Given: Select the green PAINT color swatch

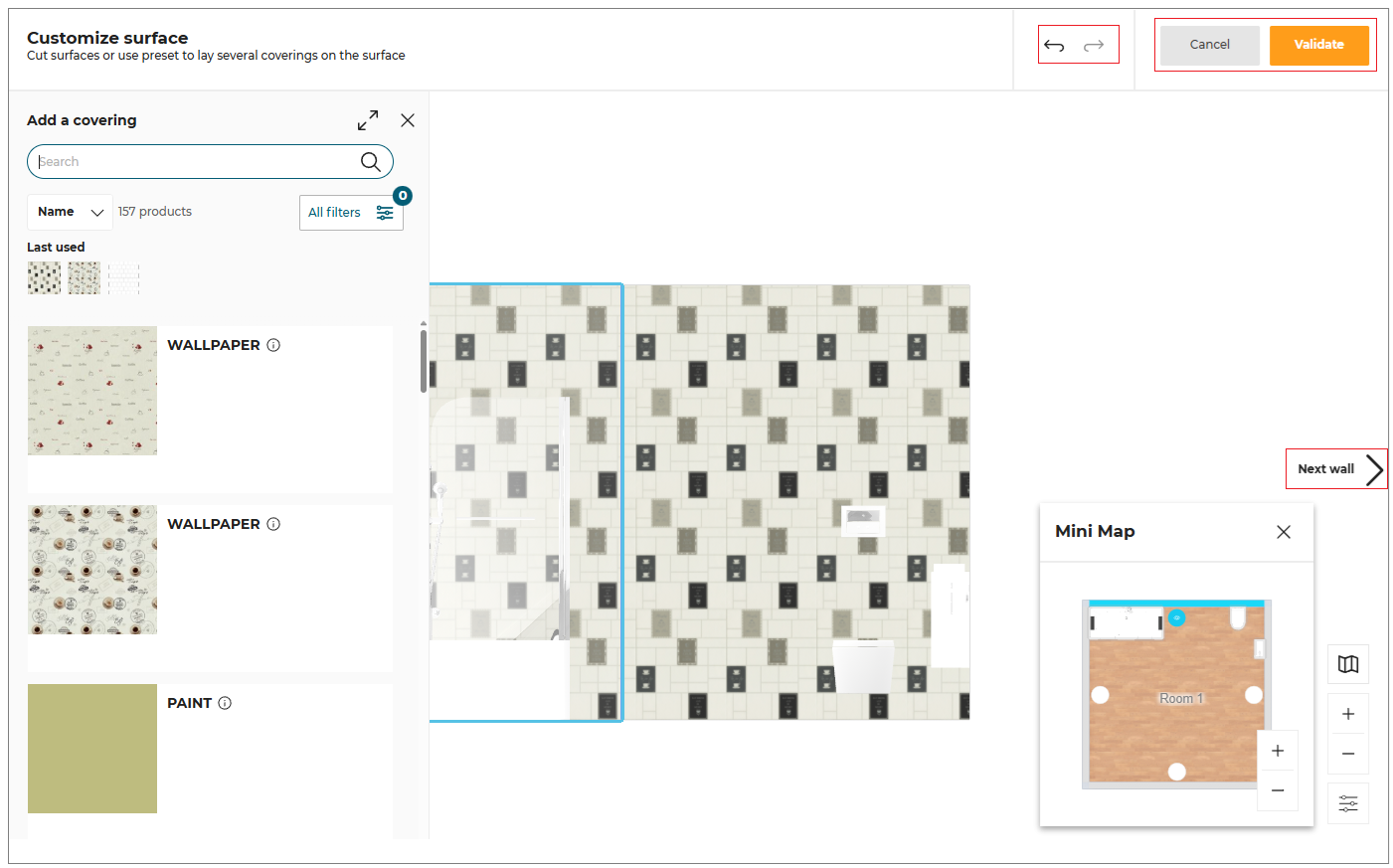Looking at the screenshot, I should tap(91, 748).
